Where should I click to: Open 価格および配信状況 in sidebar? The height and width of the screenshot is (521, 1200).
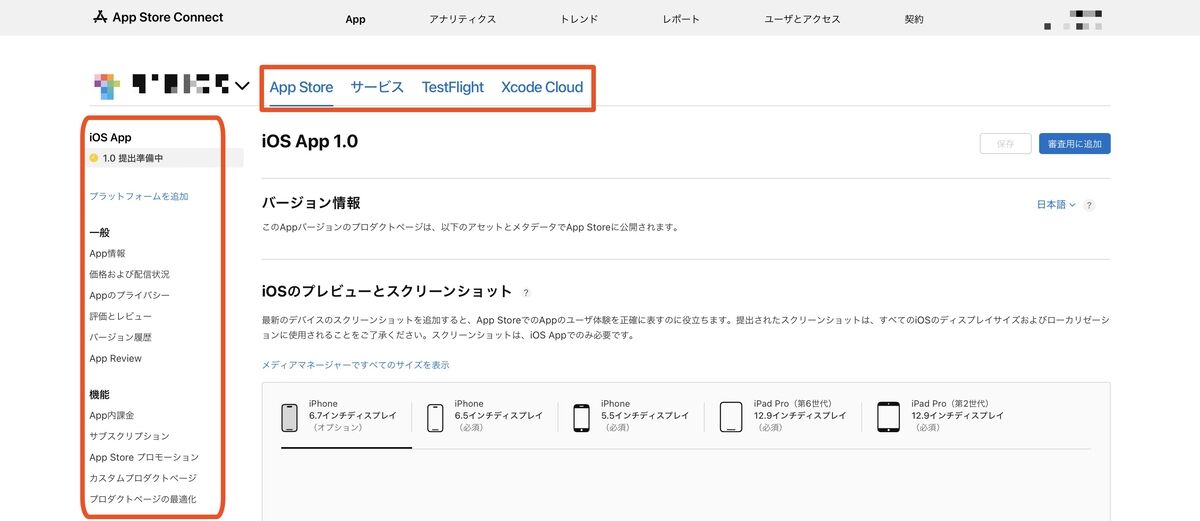[129, 274]
